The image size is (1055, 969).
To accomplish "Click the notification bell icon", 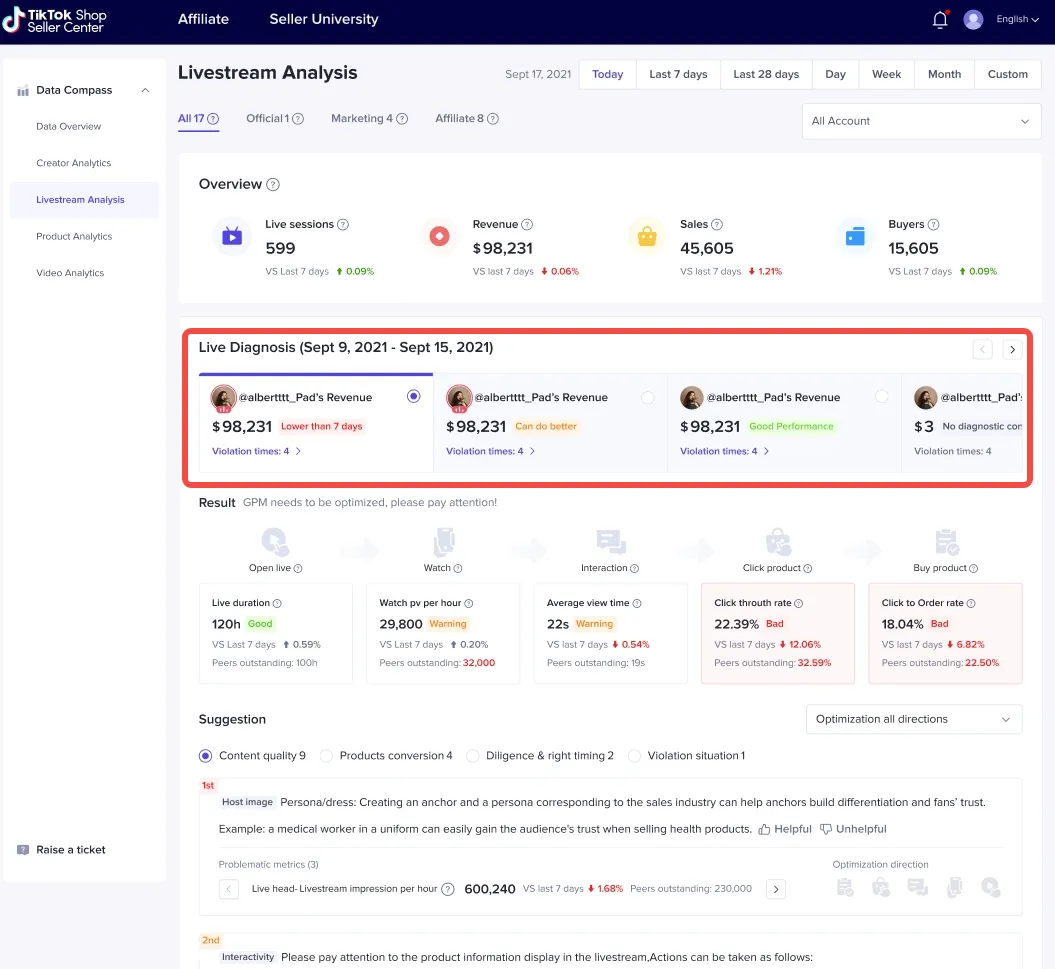I will (939, 20).
